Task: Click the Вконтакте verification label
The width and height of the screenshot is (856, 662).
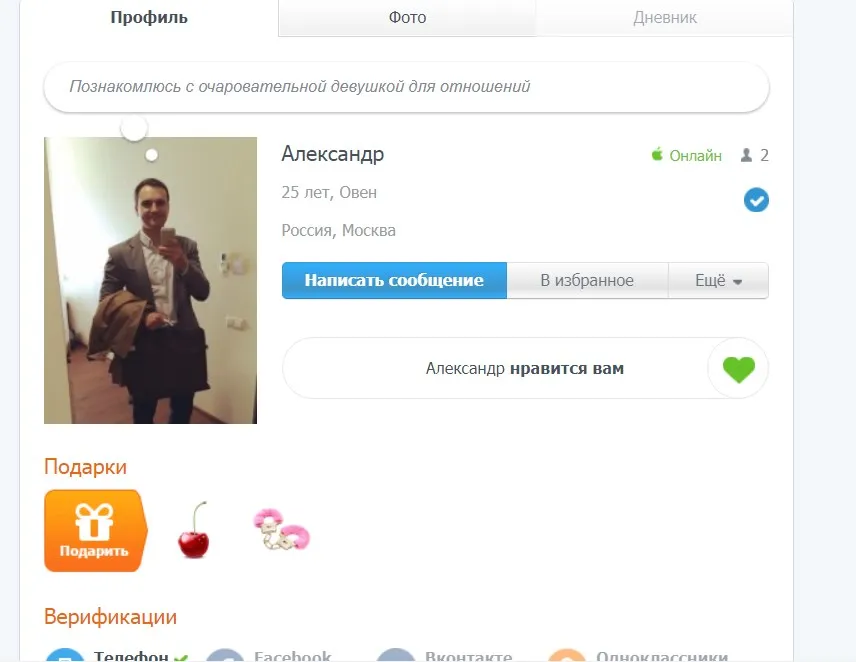Action: coord(468,655)
